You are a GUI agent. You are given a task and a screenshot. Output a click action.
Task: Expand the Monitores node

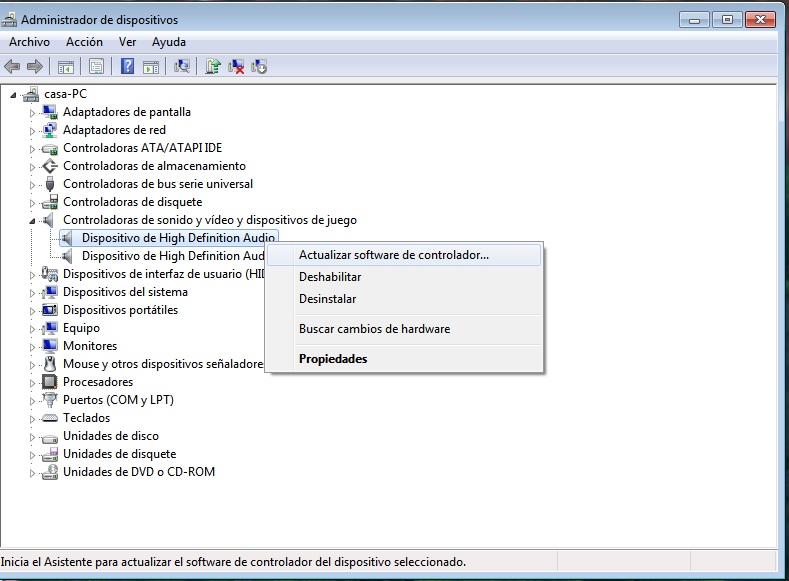point(32,347)
